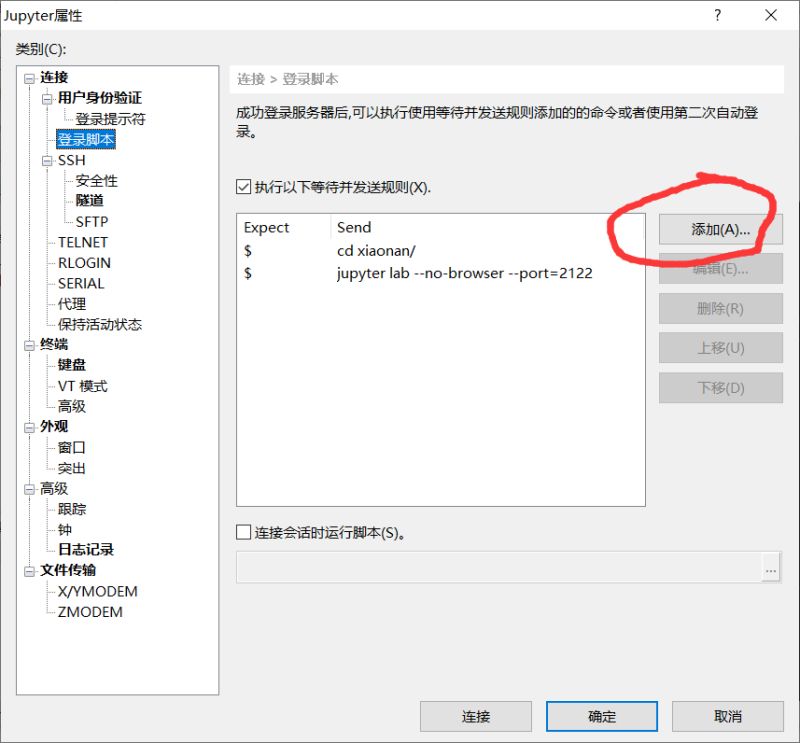Image resolution: width=800 pixels, height=743 pixels.
Task: Select the highlighted 登录脚本 entry
Action: click(x=88, y=139)
